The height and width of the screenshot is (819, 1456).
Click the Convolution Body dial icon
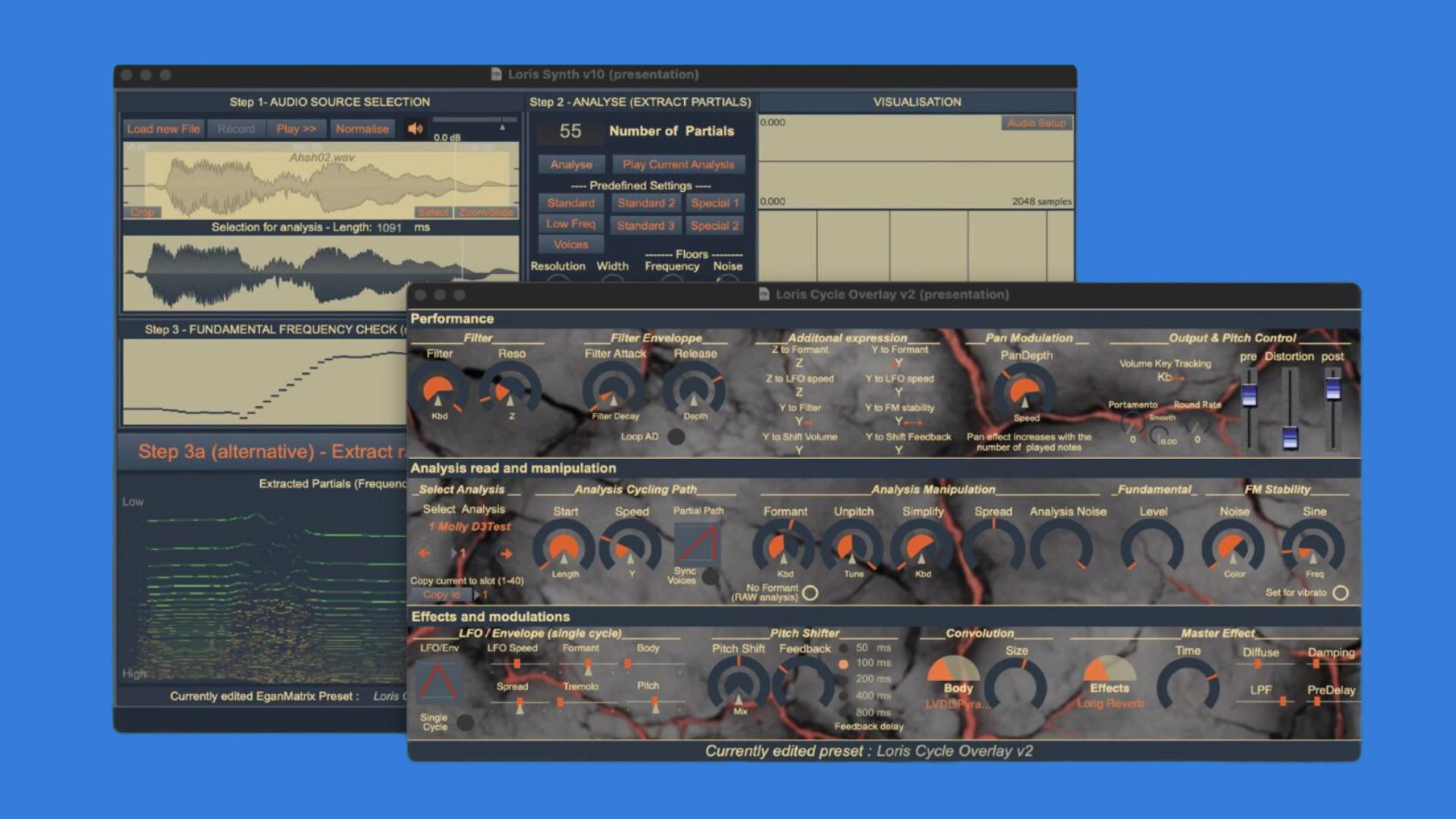click(954, 669)
